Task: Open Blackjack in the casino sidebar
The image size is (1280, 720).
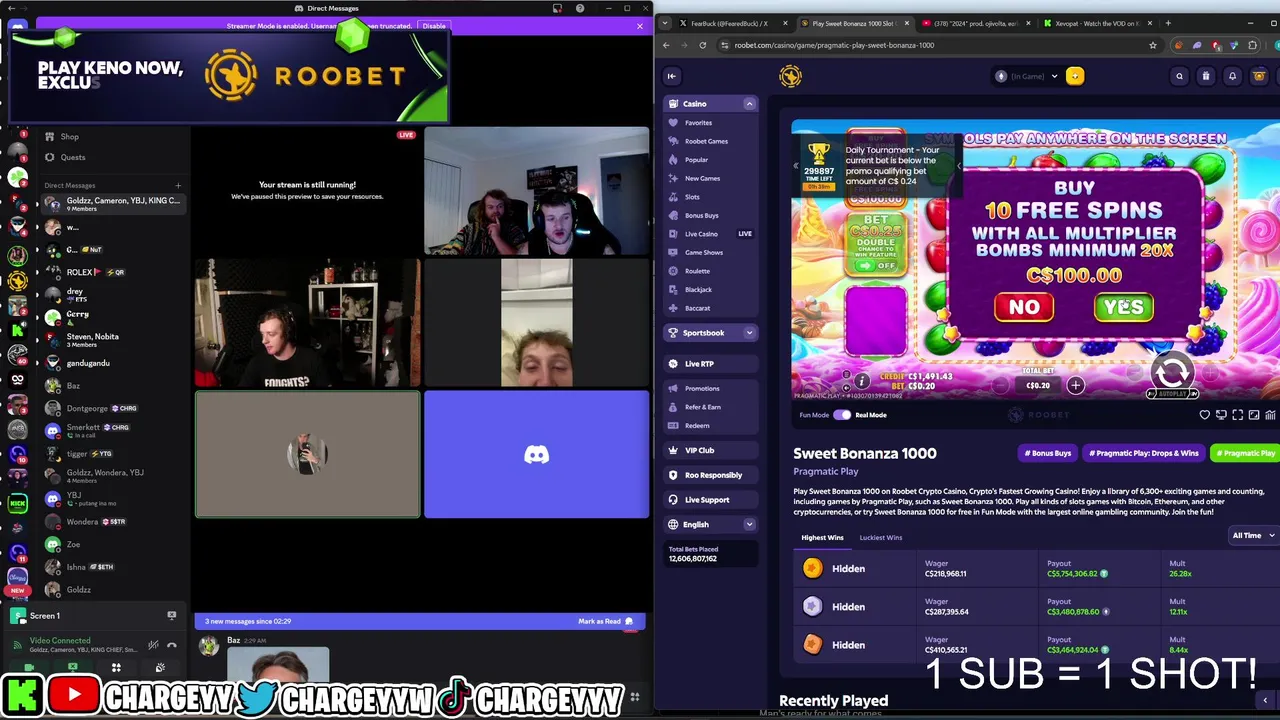Action: [x=698, y=290]
